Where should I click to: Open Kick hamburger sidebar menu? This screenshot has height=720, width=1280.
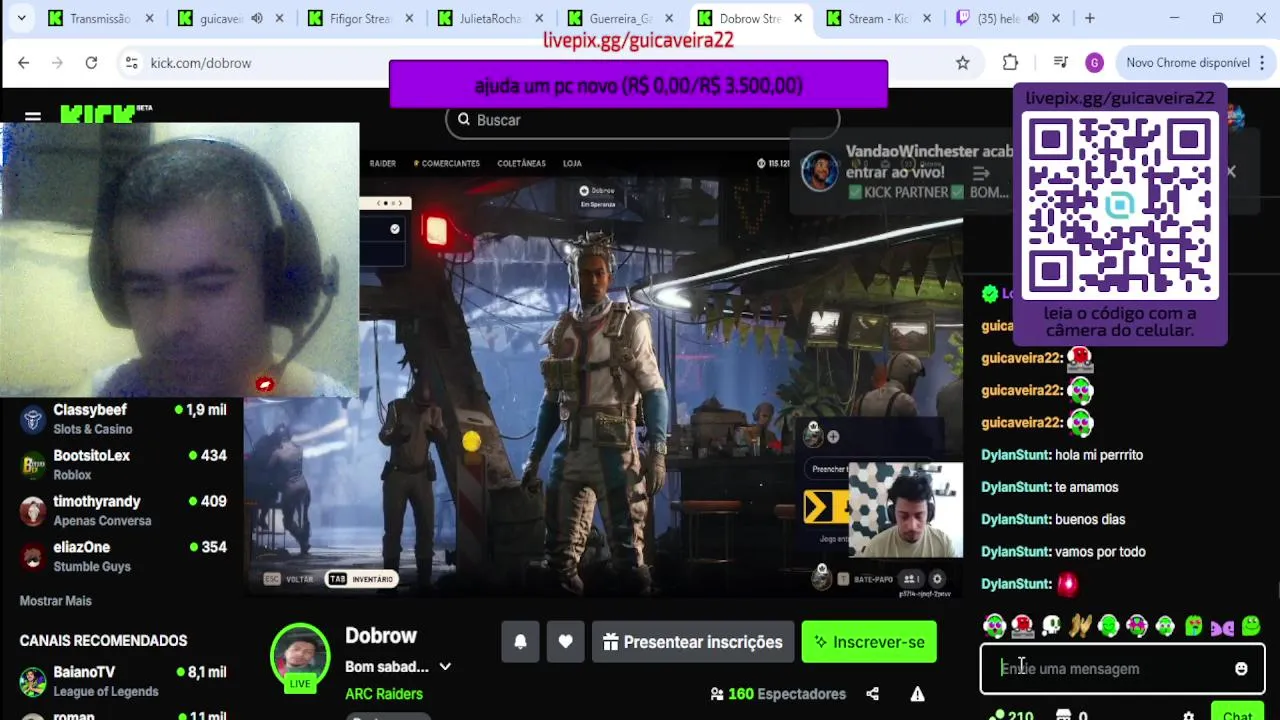point(32,116)
